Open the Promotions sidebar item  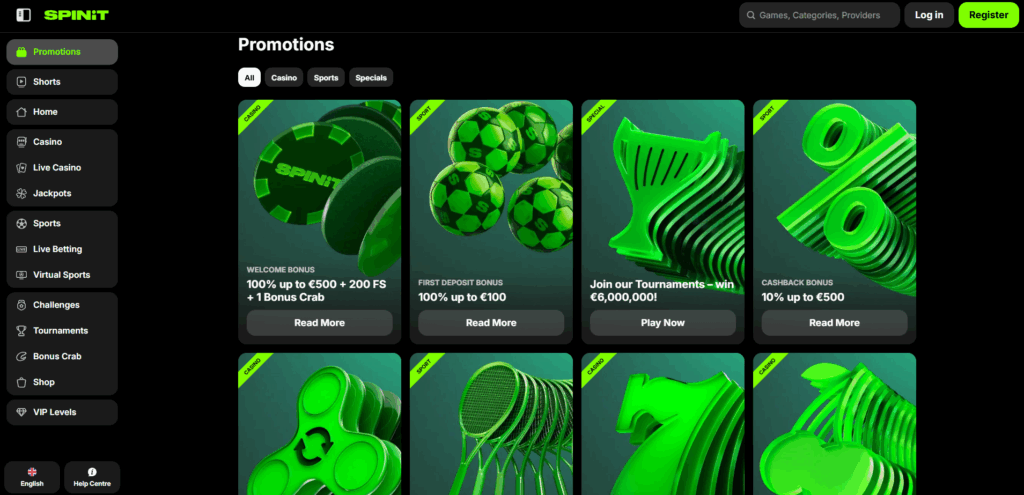click(x=62, y=52)
